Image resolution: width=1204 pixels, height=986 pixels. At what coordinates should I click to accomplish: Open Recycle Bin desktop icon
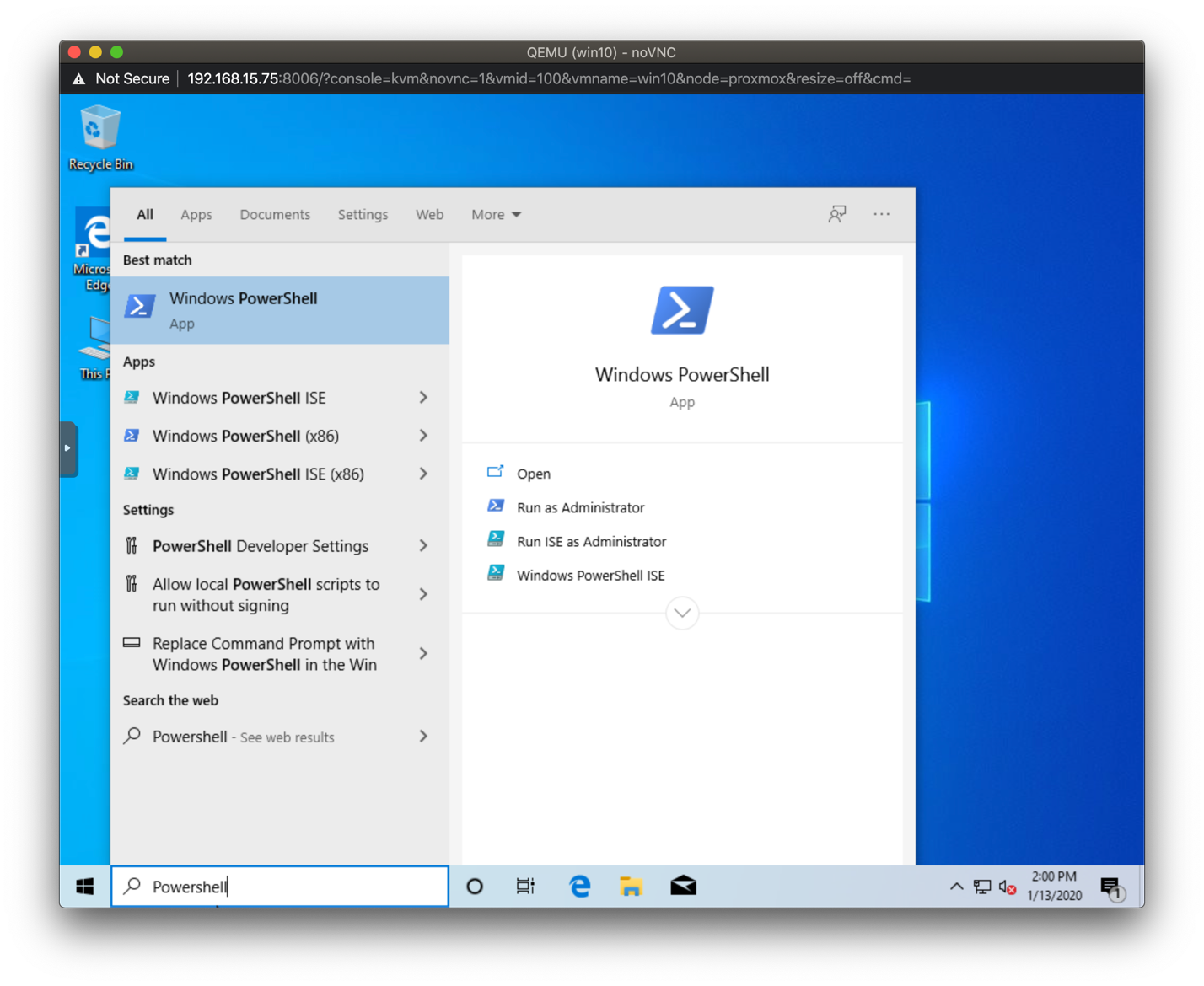(x=100, y=137)
